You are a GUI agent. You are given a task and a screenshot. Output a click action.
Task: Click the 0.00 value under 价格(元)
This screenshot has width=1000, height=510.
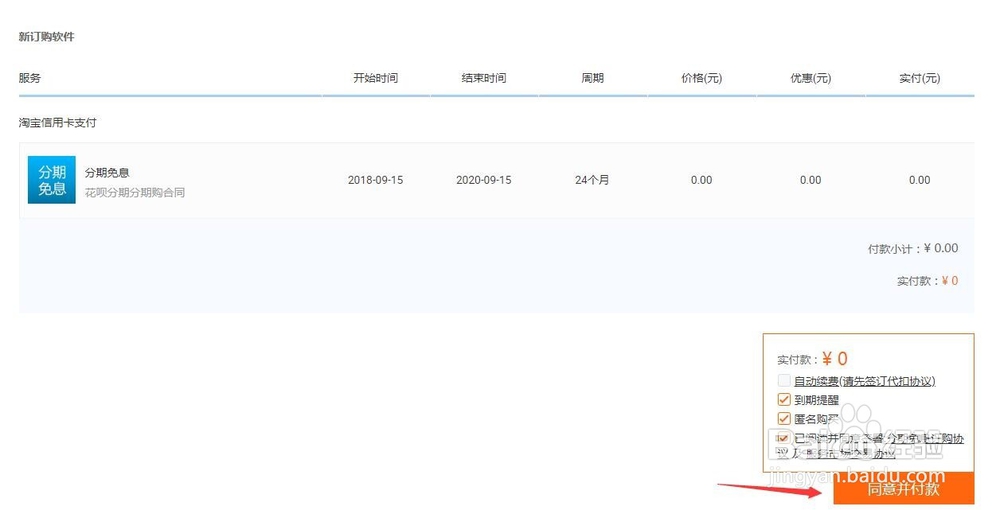tap(702, 180)
